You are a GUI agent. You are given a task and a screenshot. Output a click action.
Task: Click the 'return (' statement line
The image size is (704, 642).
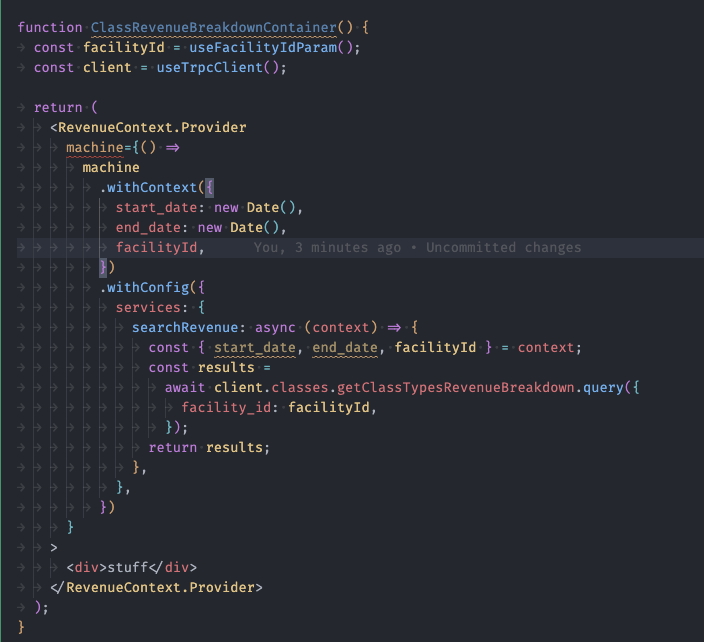(66, 107)
